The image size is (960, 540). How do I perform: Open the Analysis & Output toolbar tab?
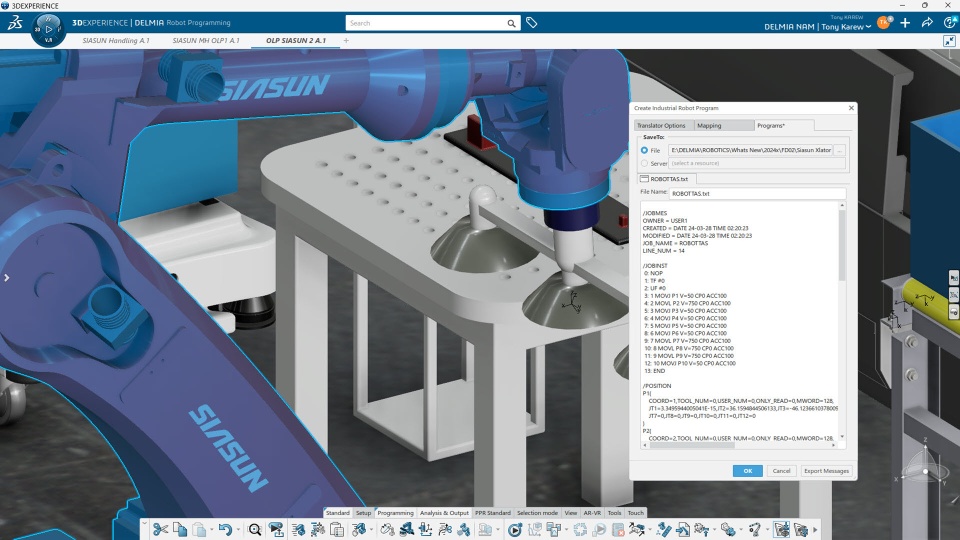click(x=444, y=513)
